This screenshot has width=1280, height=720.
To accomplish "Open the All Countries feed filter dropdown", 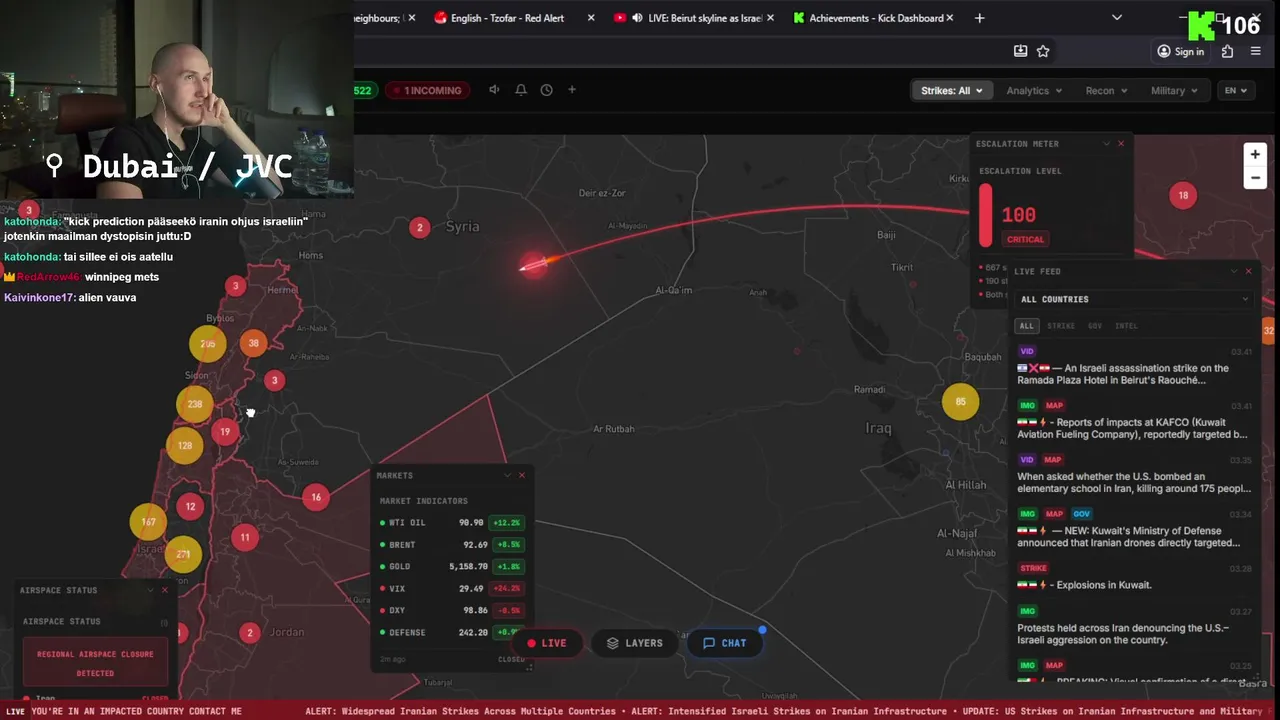I will (x=1134, y=299).
